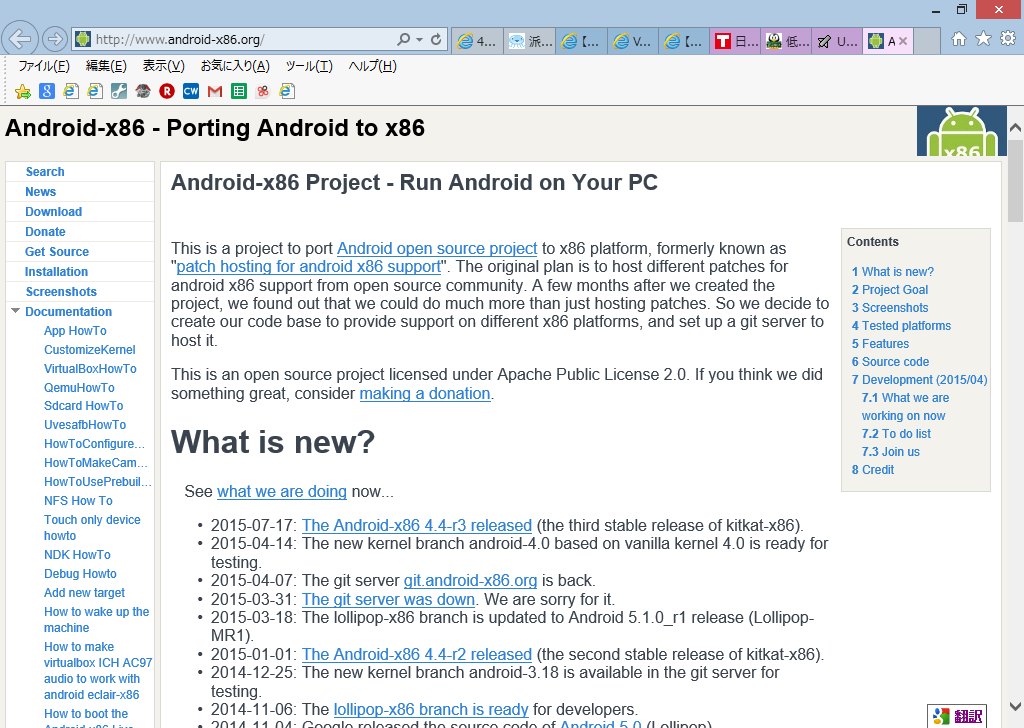Open the Tools gear icon
Viewport: 1024px width, 728px height.
tap(1008, 39)
